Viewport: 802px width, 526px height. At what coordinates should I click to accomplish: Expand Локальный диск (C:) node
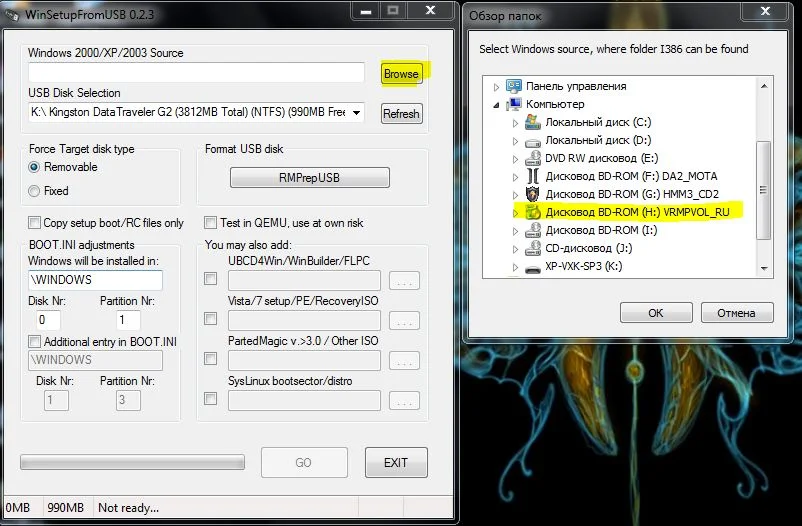pyautogui.click(x=516, y=123)
